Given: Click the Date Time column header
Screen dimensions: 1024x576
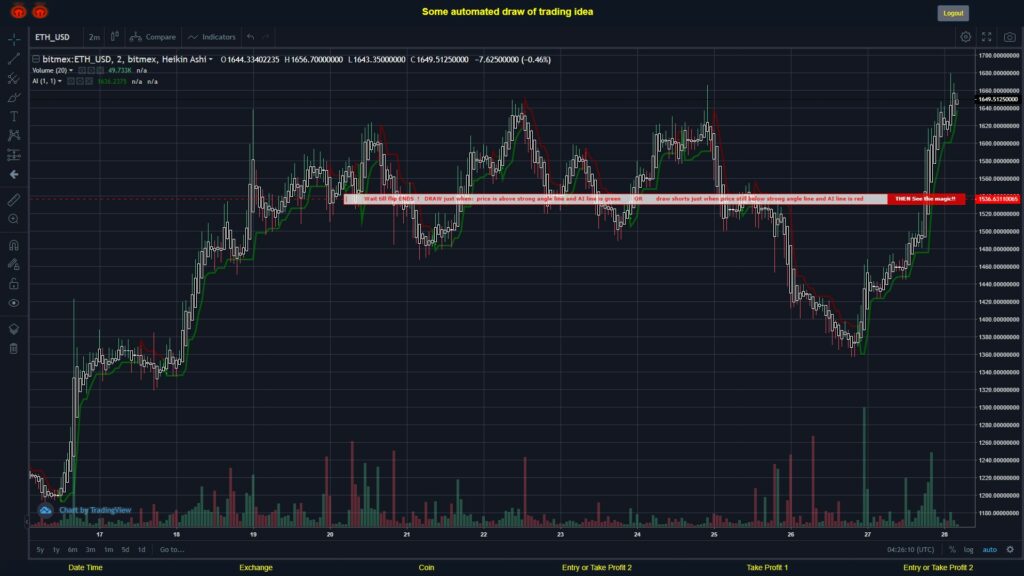Looking at the screenshot, I should coord(86,568).
